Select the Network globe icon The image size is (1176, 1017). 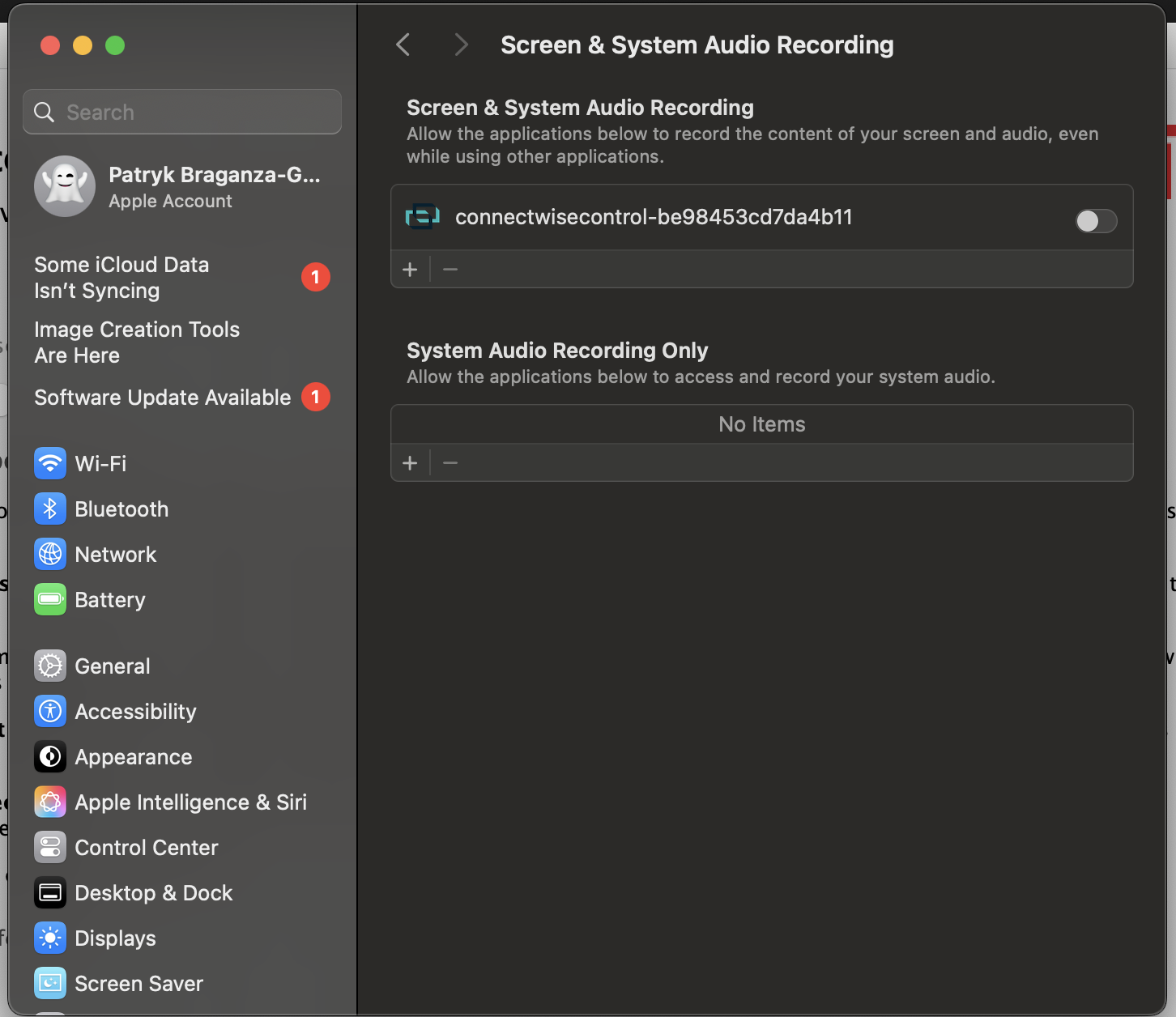click(x=50, y=555)
